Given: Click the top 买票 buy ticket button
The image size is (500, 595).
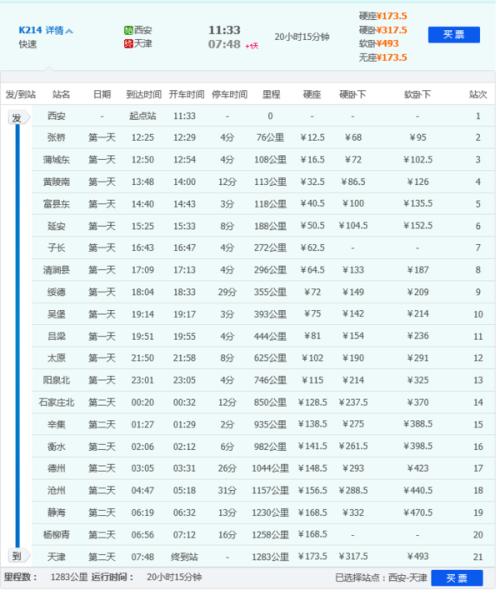Looking at the screenshot, I should 454,35.
